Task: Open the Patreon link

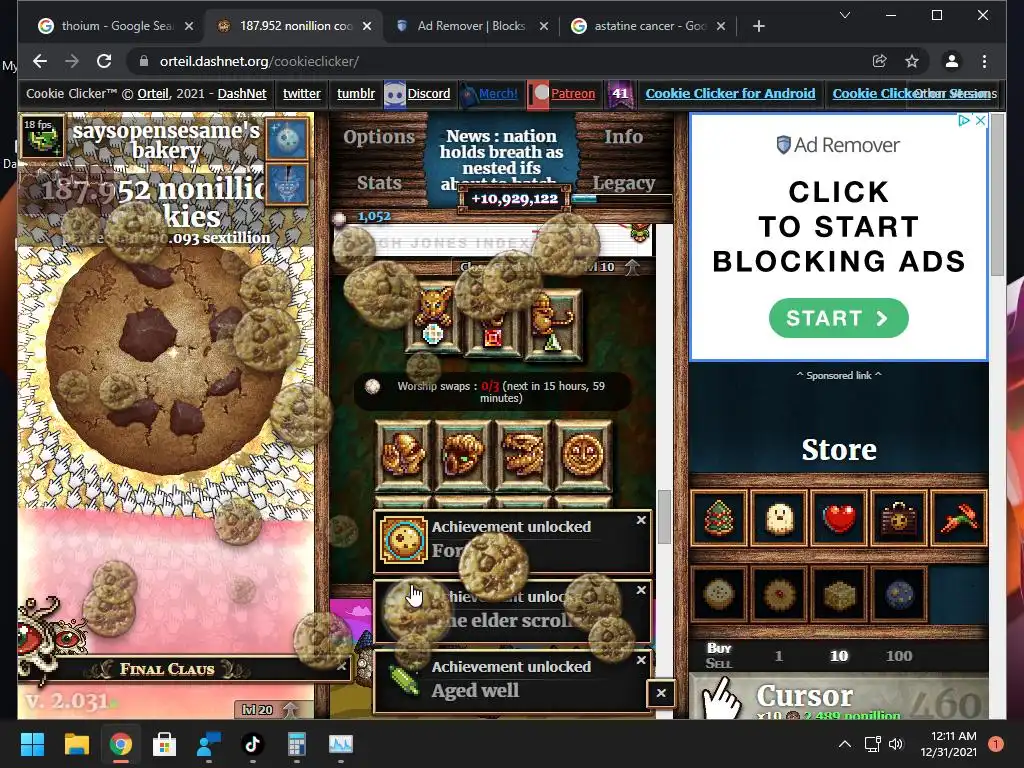Action: [x=573, y=93]
